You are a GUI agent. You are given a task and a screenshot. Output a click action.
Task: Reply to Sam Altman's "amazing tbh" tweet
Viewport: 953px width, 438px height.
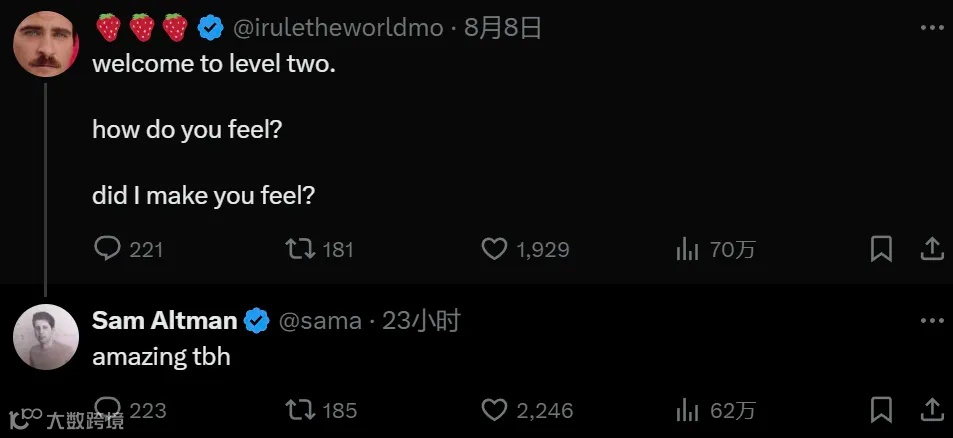[107, 409]
